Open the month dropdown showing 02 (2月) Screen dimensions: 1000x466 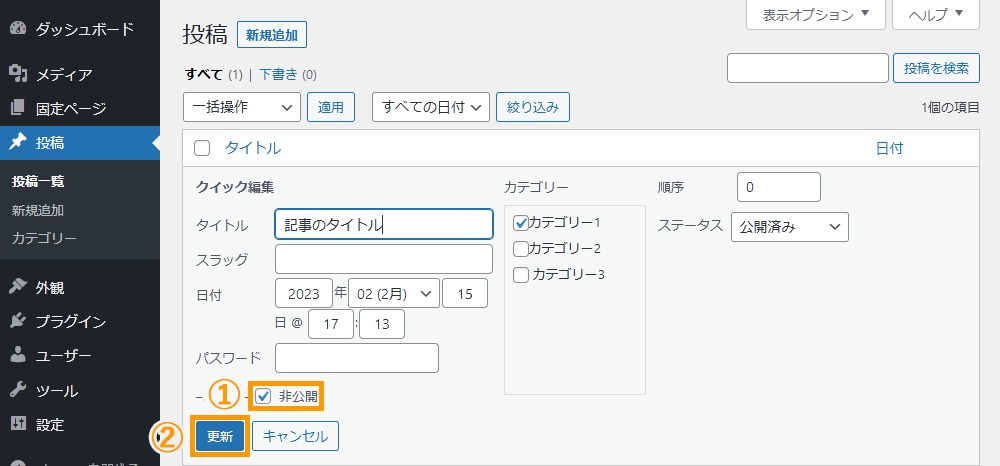point(393,294)
